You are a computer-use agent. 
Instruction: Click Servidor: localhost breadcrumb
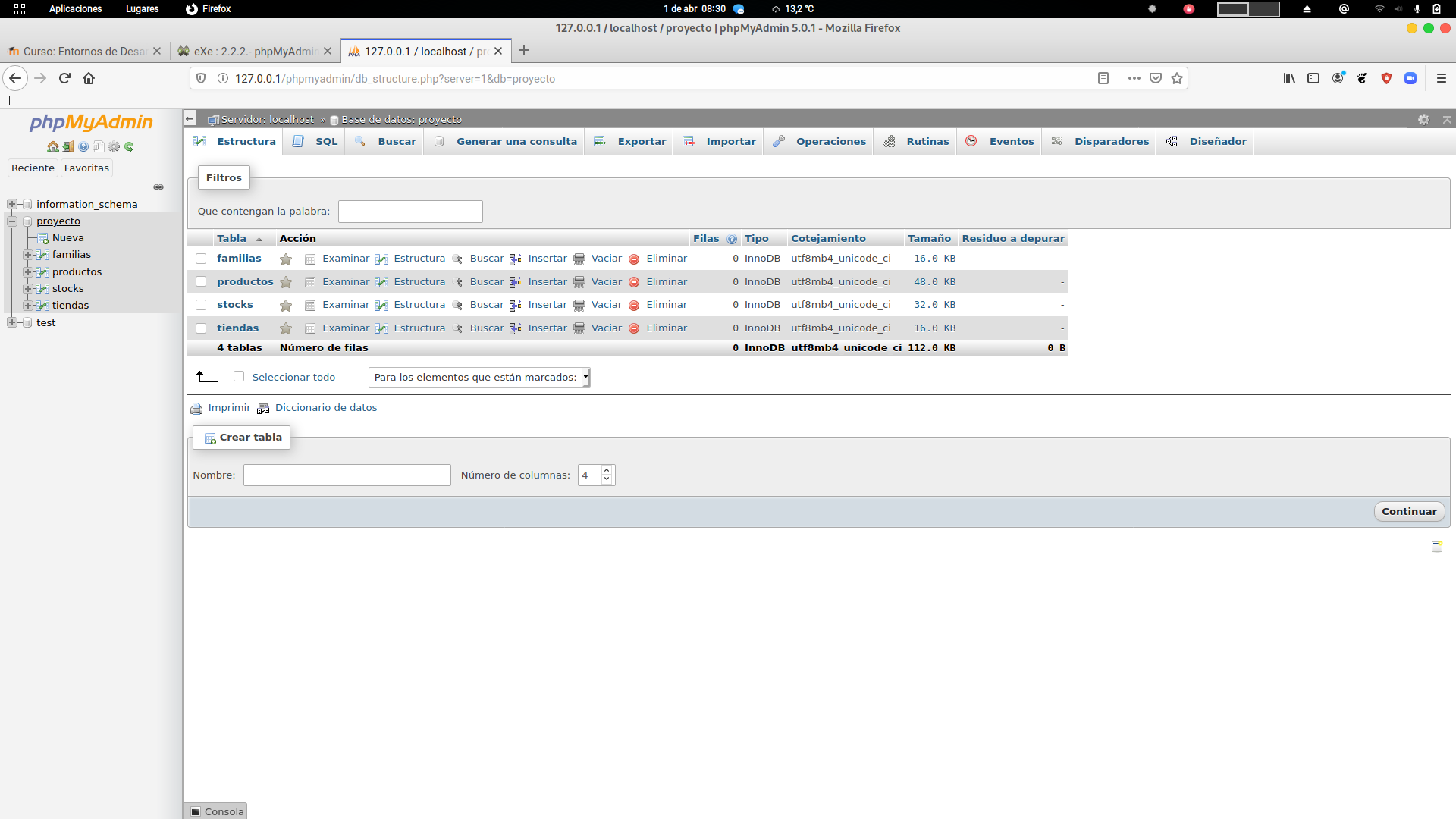pos(267,120)
